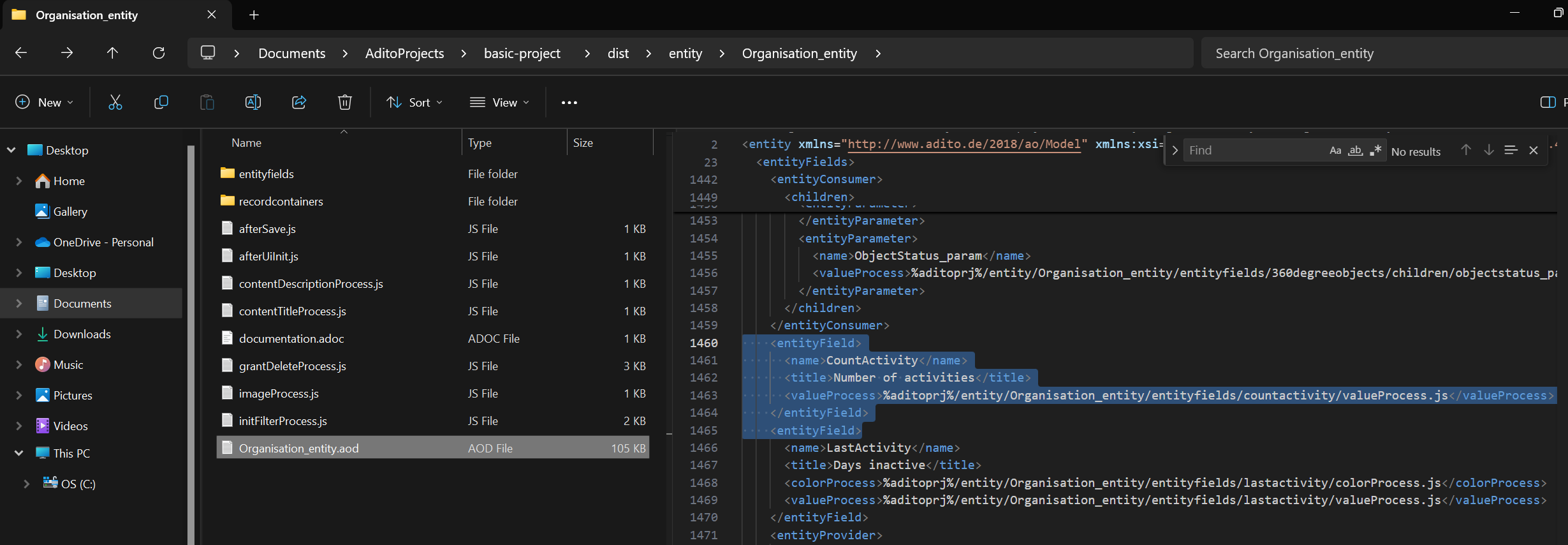Select the entityfields folder
The image size is (1568, 545).
[433, 174]
